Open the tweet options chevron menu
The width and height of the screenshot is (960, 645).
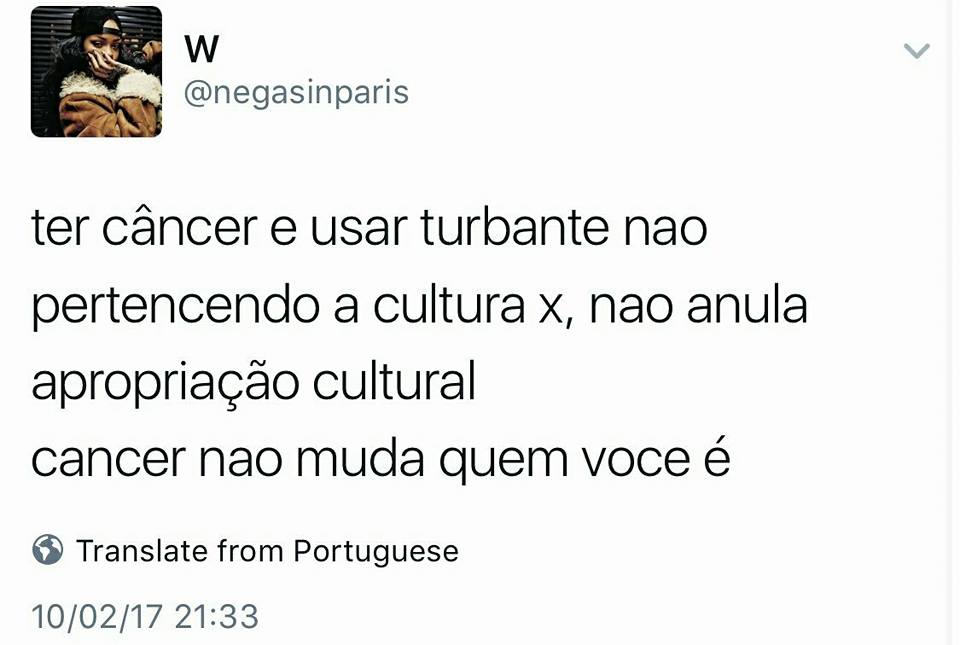click(x=917, y=50)
